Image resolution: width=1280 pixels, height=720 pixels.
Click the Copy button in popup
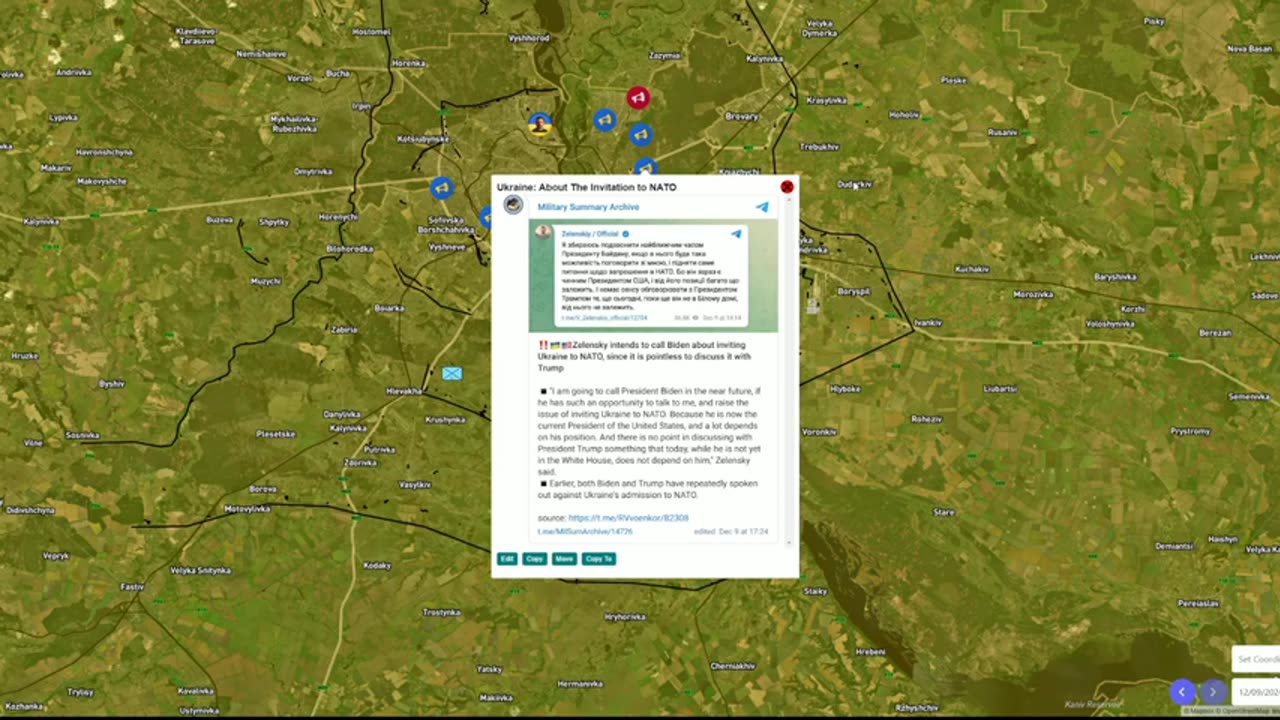pyautogui.click(x=535, y=559)
